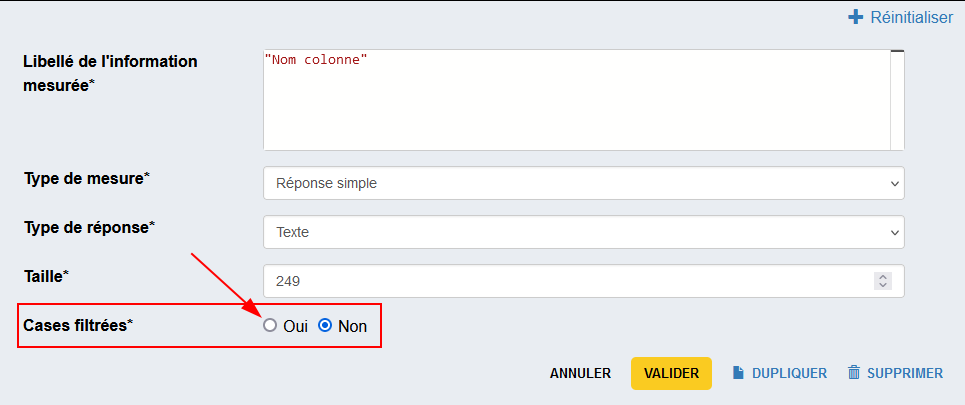Screen dimensions: 965x405
Task: Open the Type de mesure dropdown
Action: pyautogui.click(x=583, y=183)
